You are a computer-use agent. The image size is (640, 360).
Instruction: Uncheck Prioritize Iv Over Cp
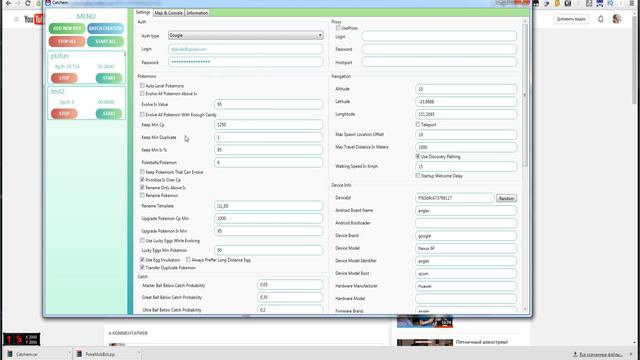pyautogui.click(x=142, y=180)
